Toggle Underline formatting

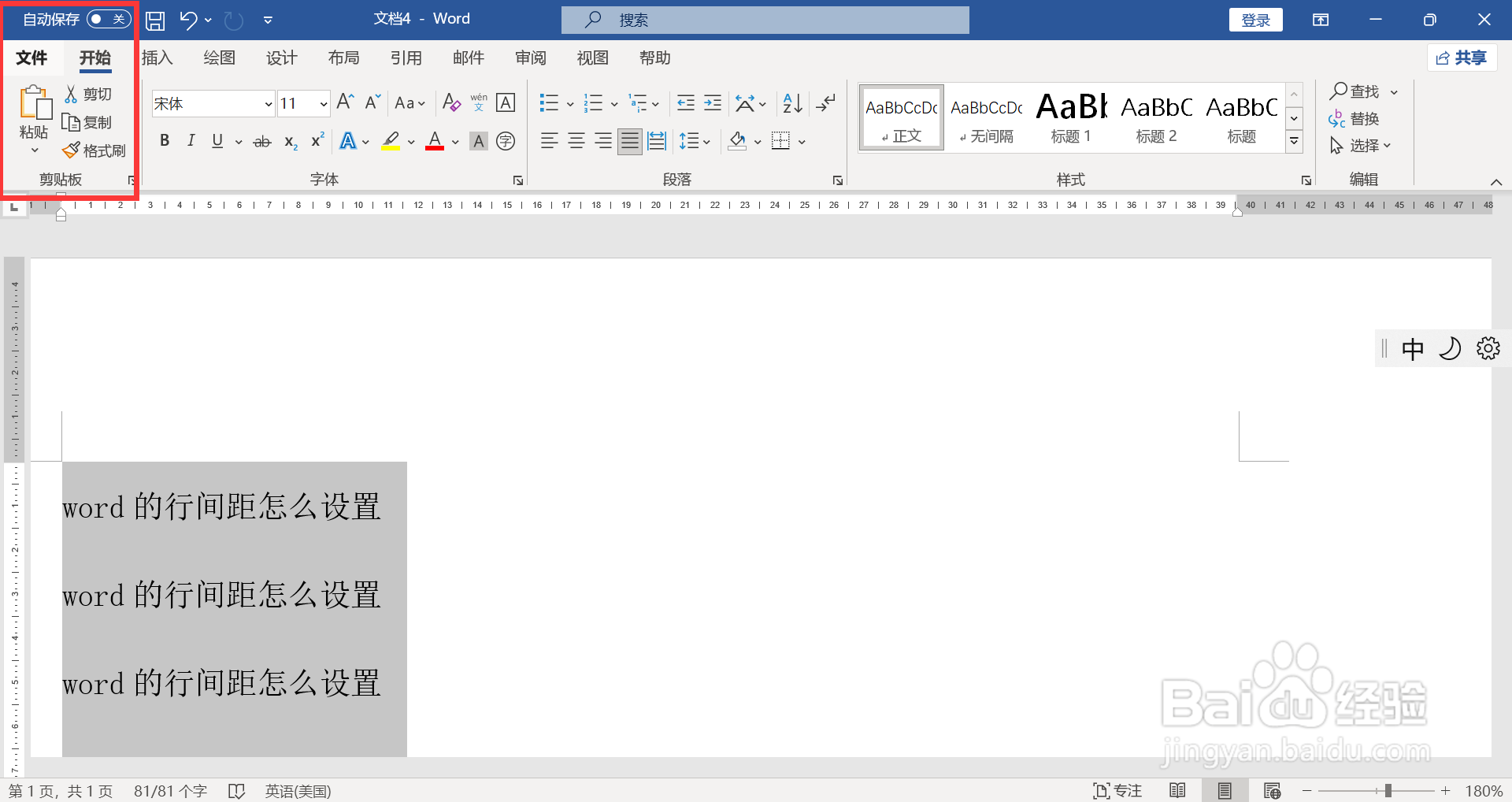[x=217, y=141]
